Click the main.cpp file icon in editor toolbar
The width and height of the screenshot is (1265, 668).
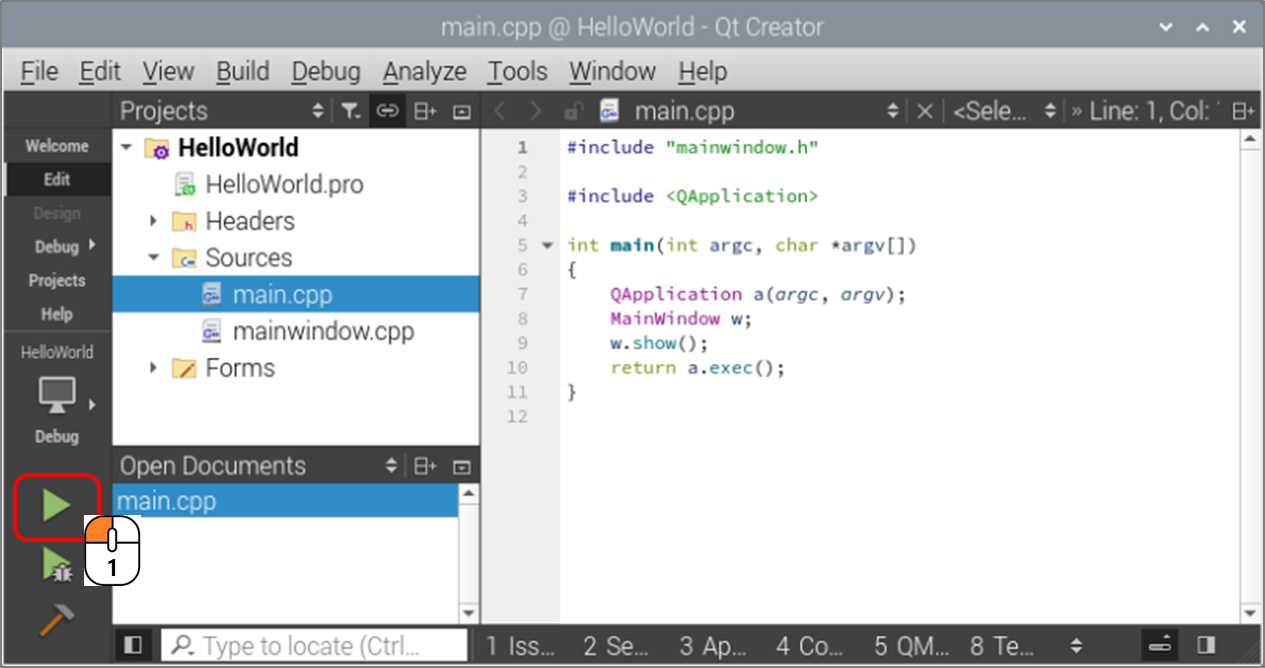click(x=609, y=111)
